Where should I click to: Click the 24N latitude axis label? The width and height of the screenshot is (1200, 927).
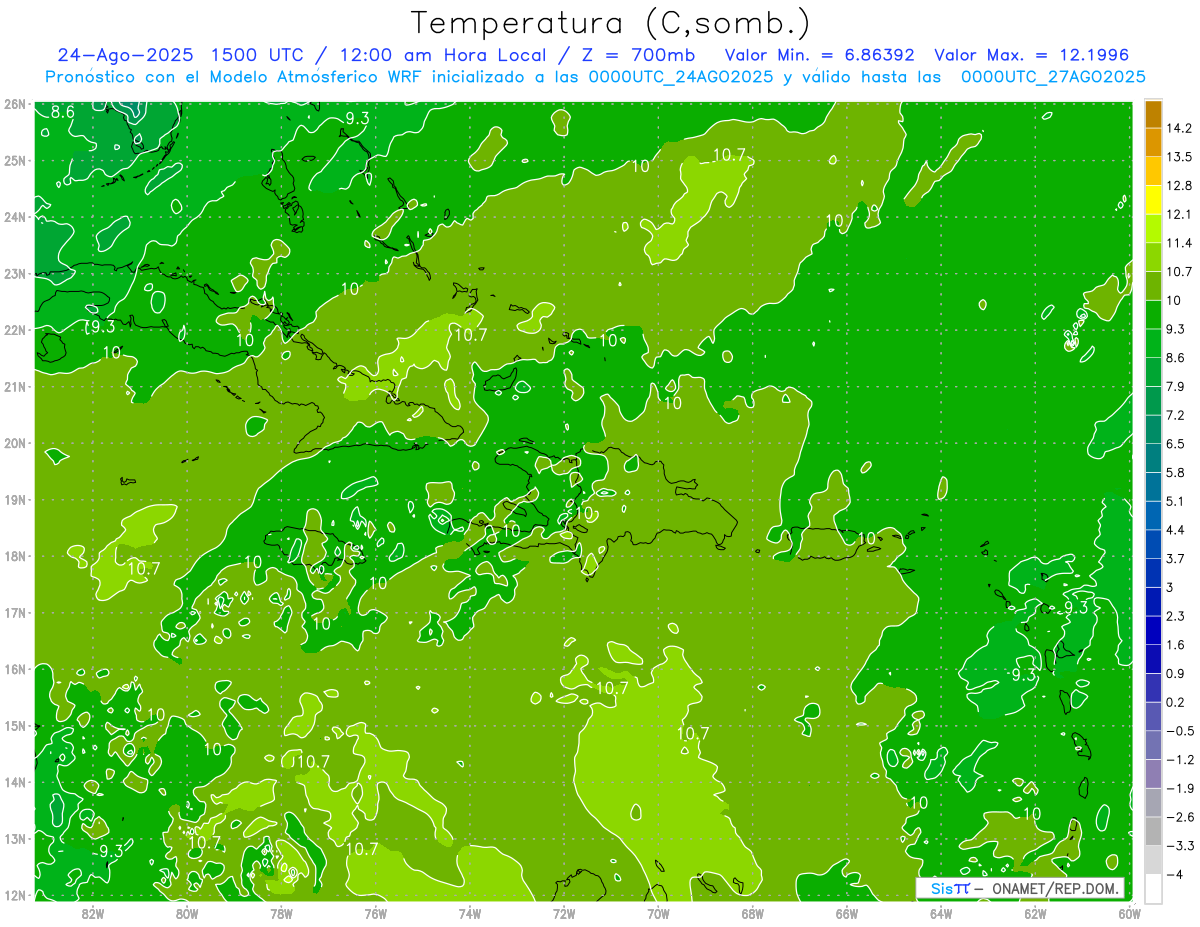pos(15,217)
